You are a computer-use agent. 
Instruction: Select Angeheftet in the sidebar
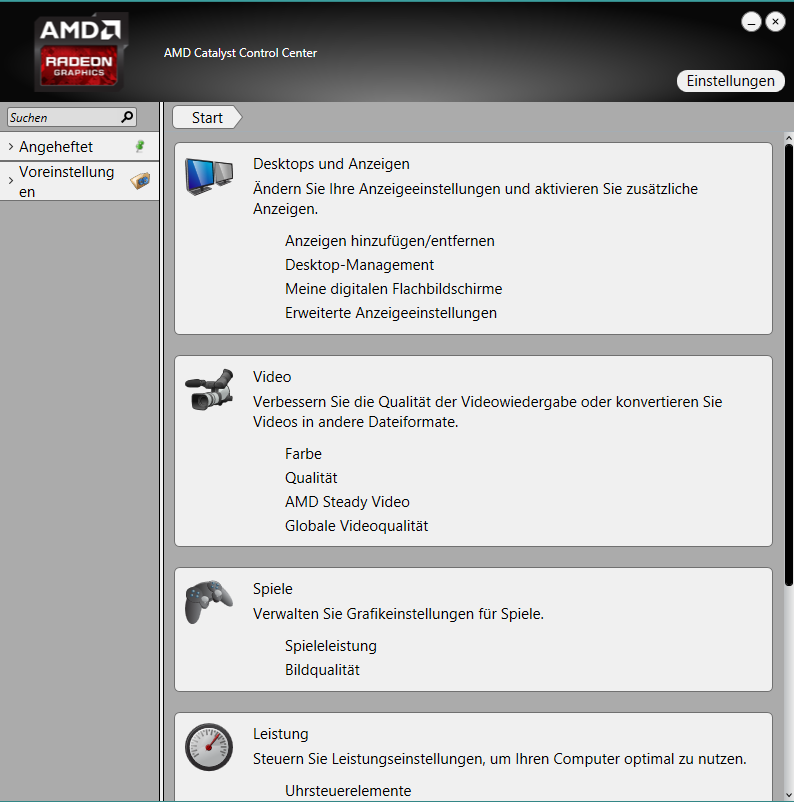click(79, 147)
